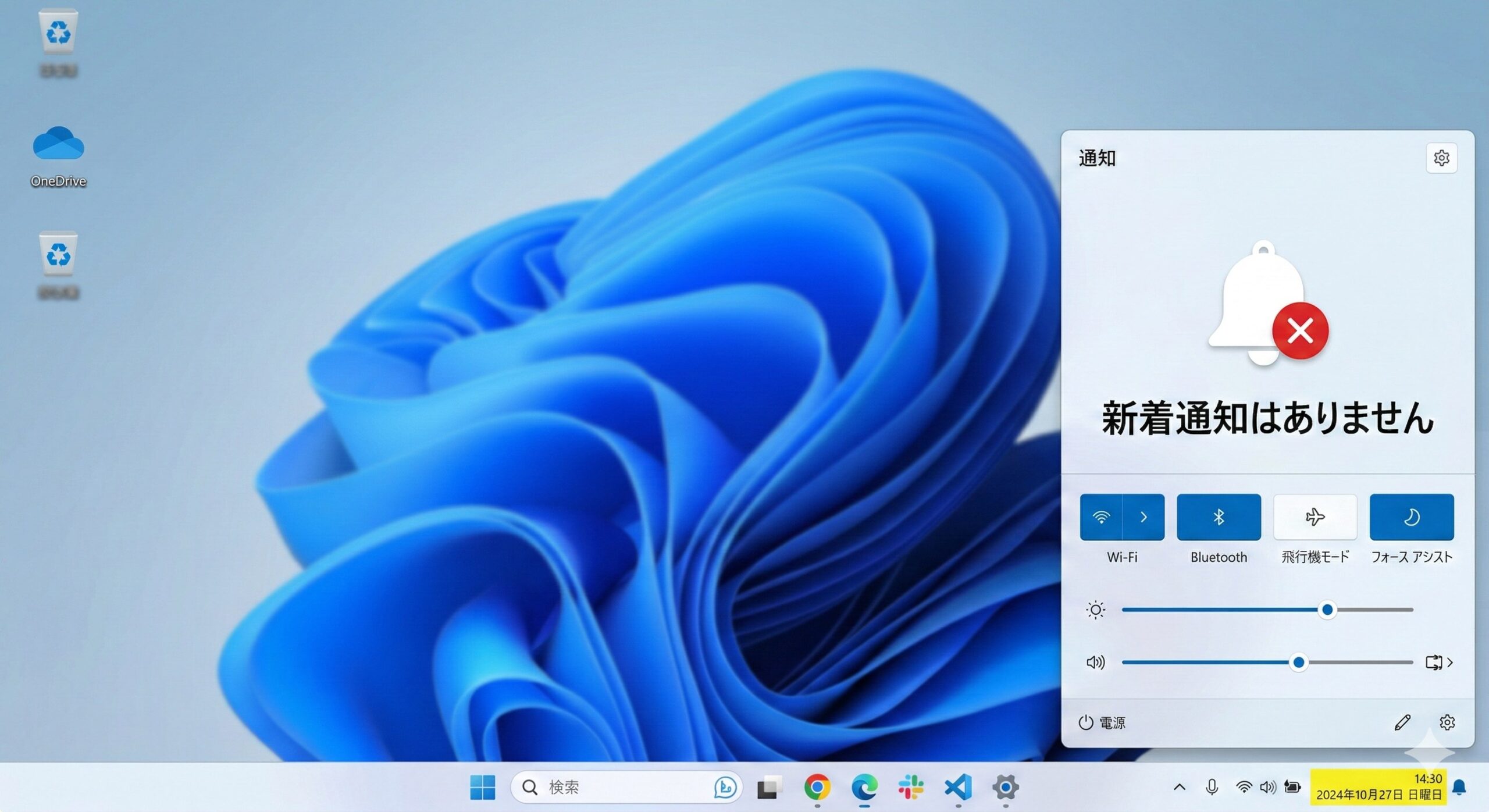
Task: Click the battery icon in the system tray
Action: pyautogui.click(x=1291, y=787)
